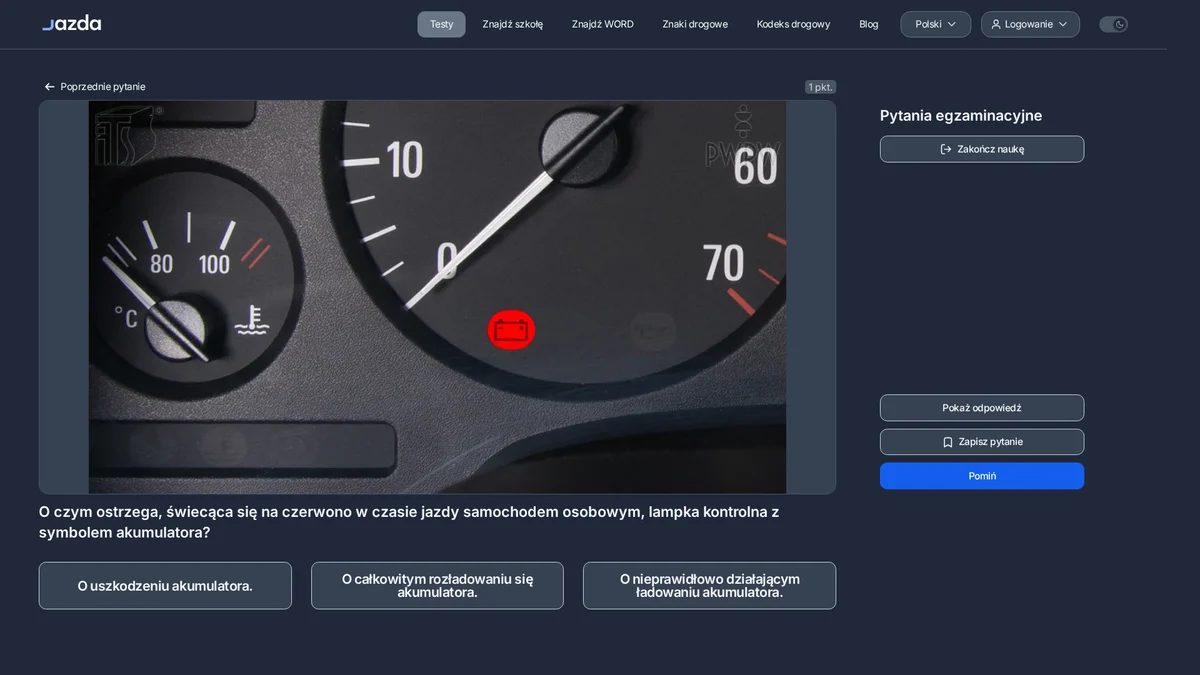Screen dimensions: 1200x675
Task: Click the back arrow beside Poprzednie pytanie
Action: pos(49,87)
